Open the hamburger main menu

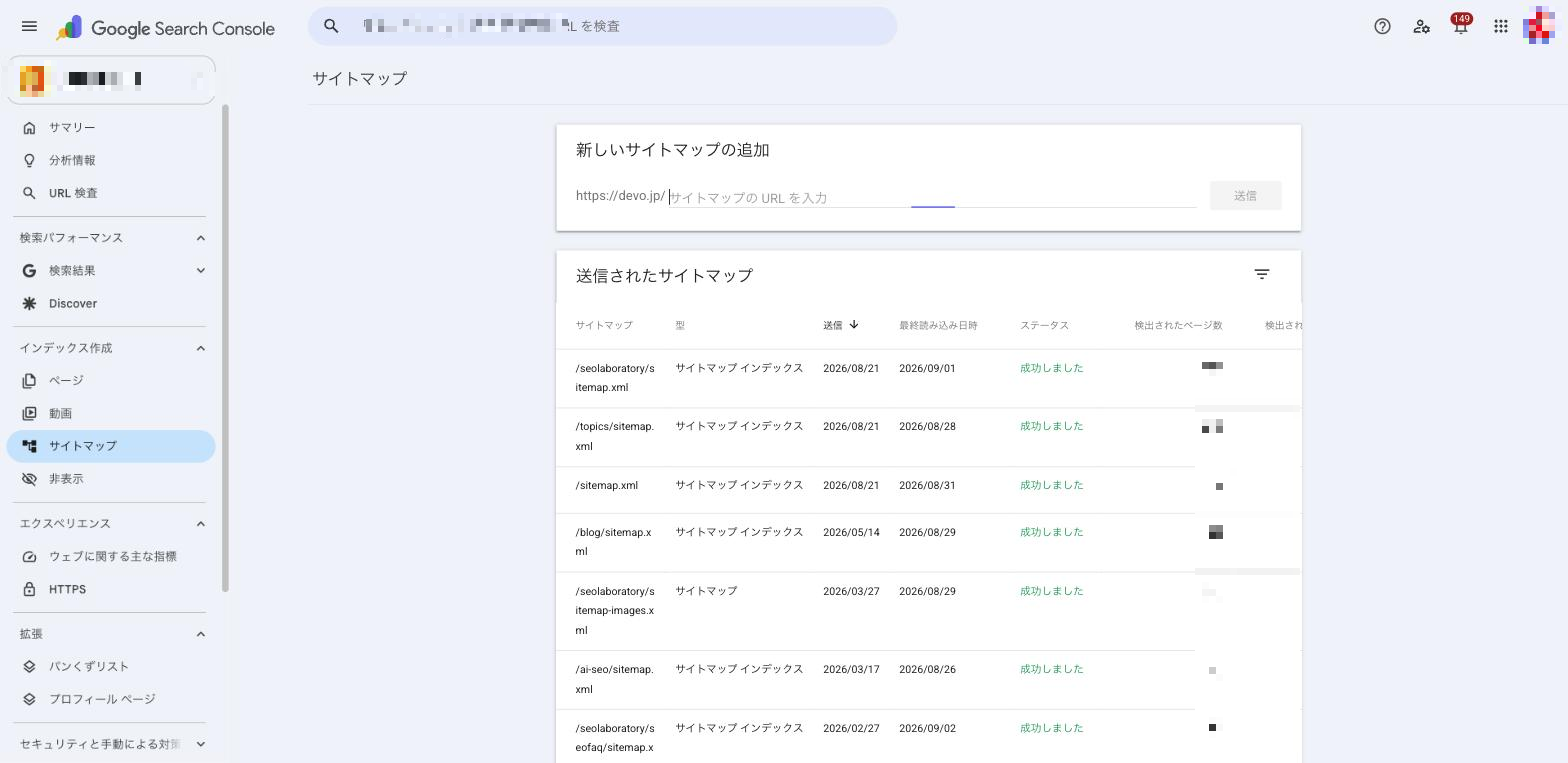click(x=29, y=27)
